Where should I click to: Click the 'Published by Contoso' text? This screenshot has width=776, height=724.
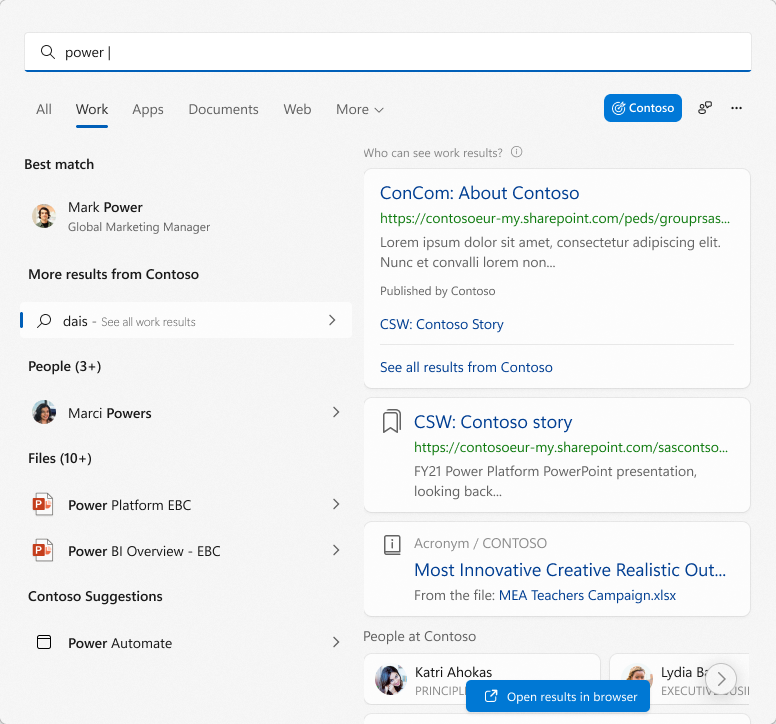(x=437, y=291)
